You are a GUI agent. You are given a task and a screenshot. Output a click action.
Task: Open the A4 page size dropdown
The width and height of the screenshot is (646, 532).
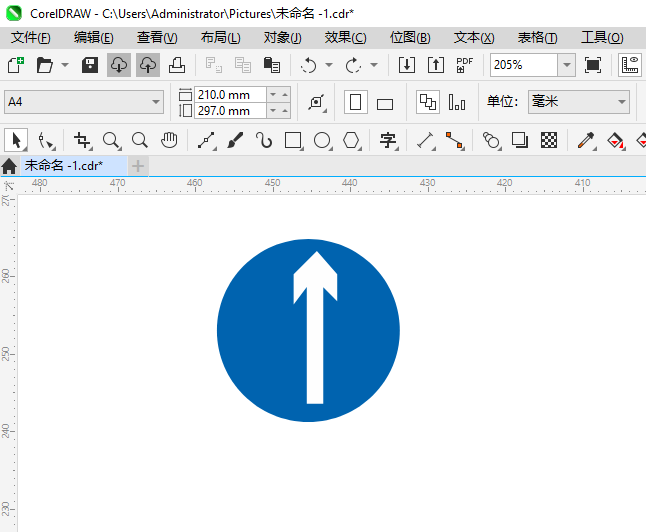(84, 102)
